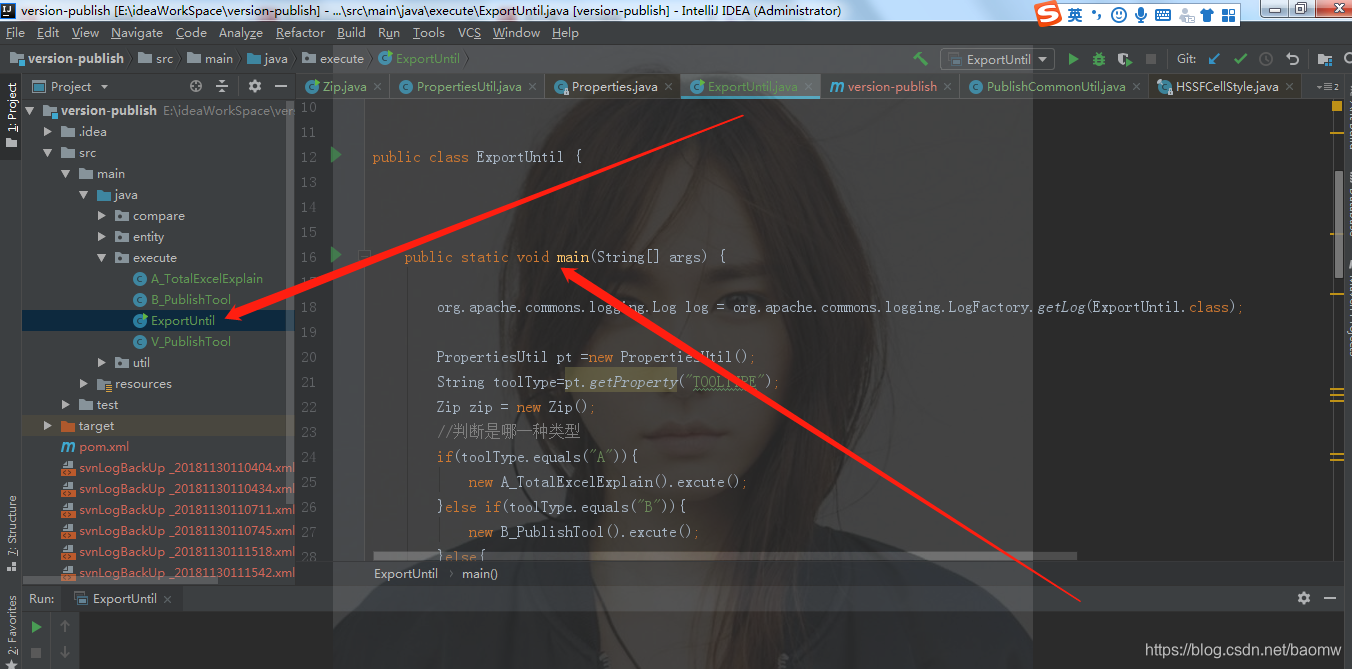The width and height of the screenshot is (1352, 669).
Task: Update project via blue Git arrow
Action: pyautogui.click(x=1214, y=59)
